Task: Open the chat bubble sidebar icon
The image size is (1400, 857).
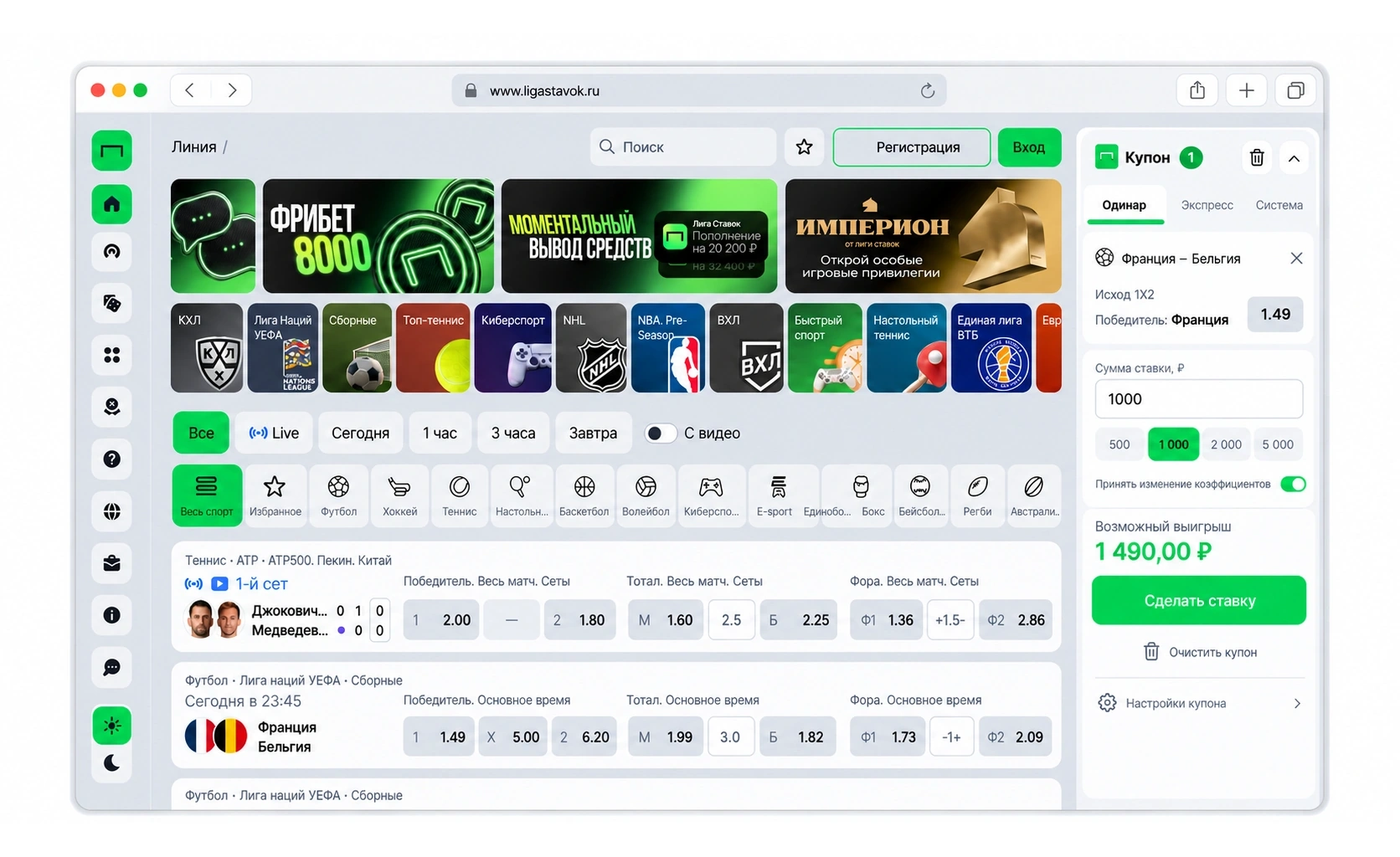Action: 111,667
